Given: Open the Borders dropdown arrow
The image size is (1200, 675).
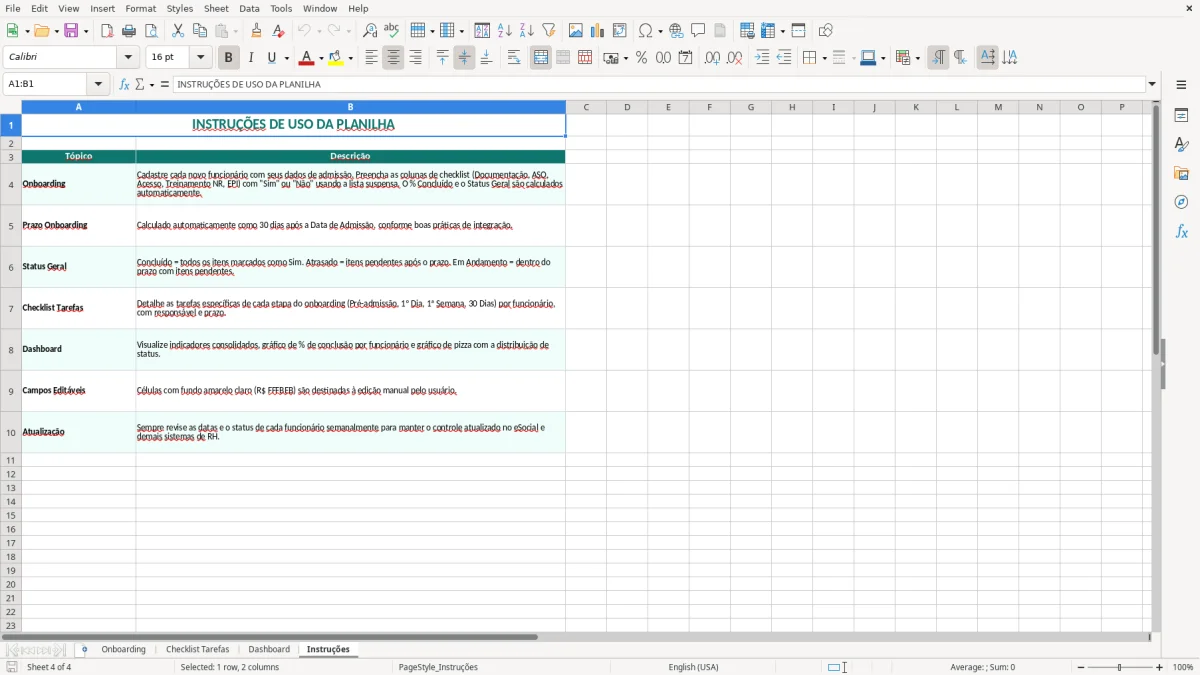Looking at the screenshot, I should click(x=823, y=59).
